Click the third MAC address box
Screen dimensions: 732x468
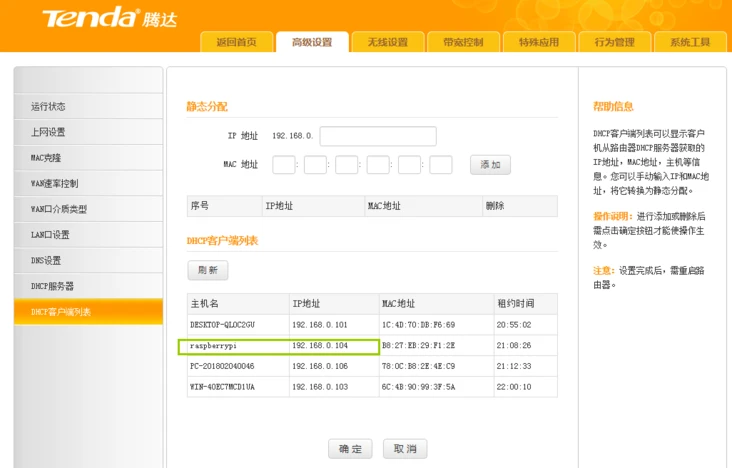[x=346, y=164]
